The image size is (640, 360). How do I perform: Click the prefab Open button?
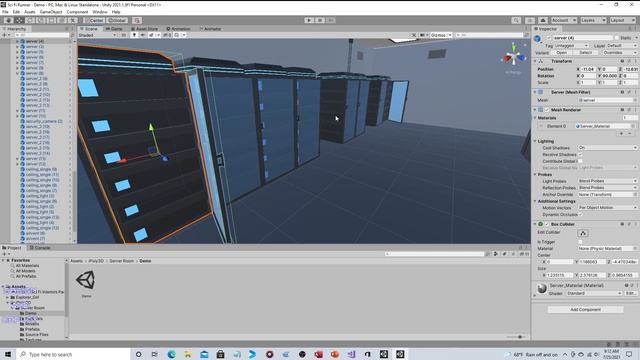pyautogui.click(x=562, y=53)
